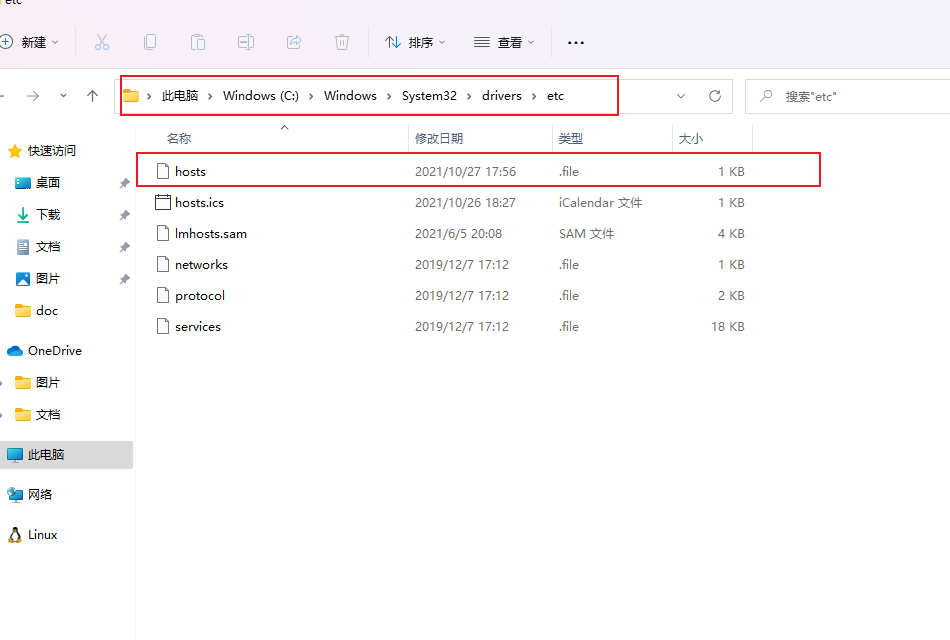Click the pin icon beside 文档
Viewport: 950px width, 640px height.
click(x=124, y=247)
